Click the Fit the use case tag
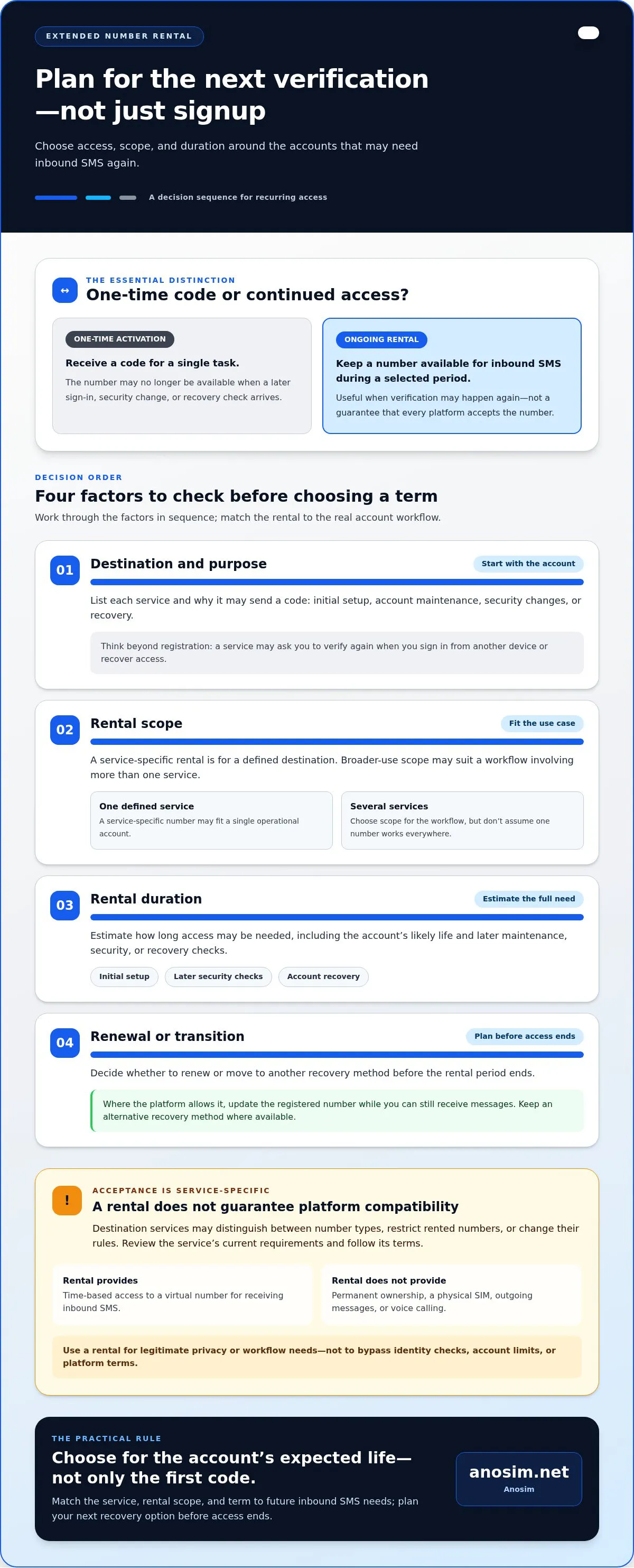This screenshot has width=634, height=1568. click(542, 723)
